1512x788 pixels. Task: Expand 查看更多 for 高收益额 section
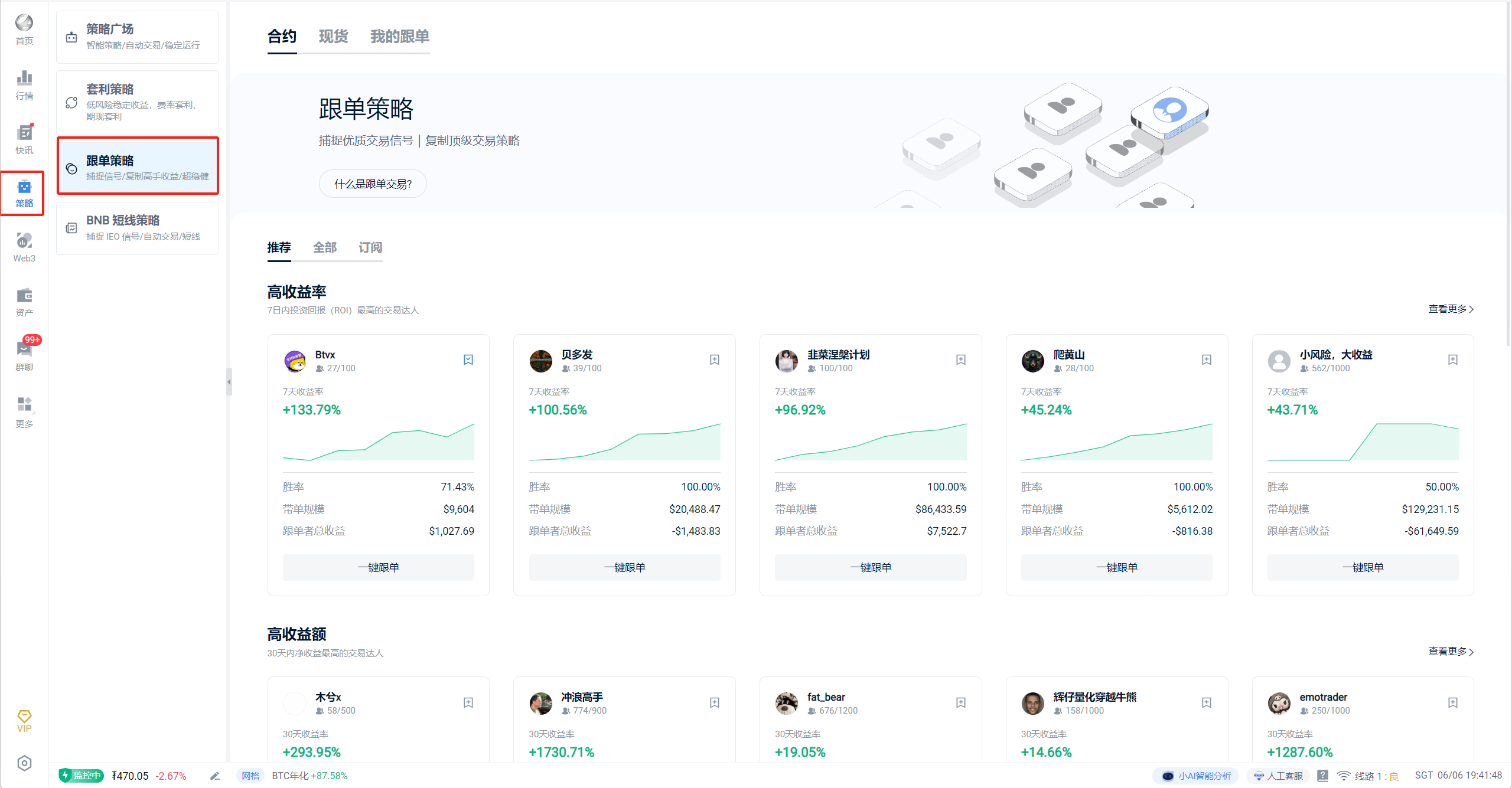click(1451, 652)
